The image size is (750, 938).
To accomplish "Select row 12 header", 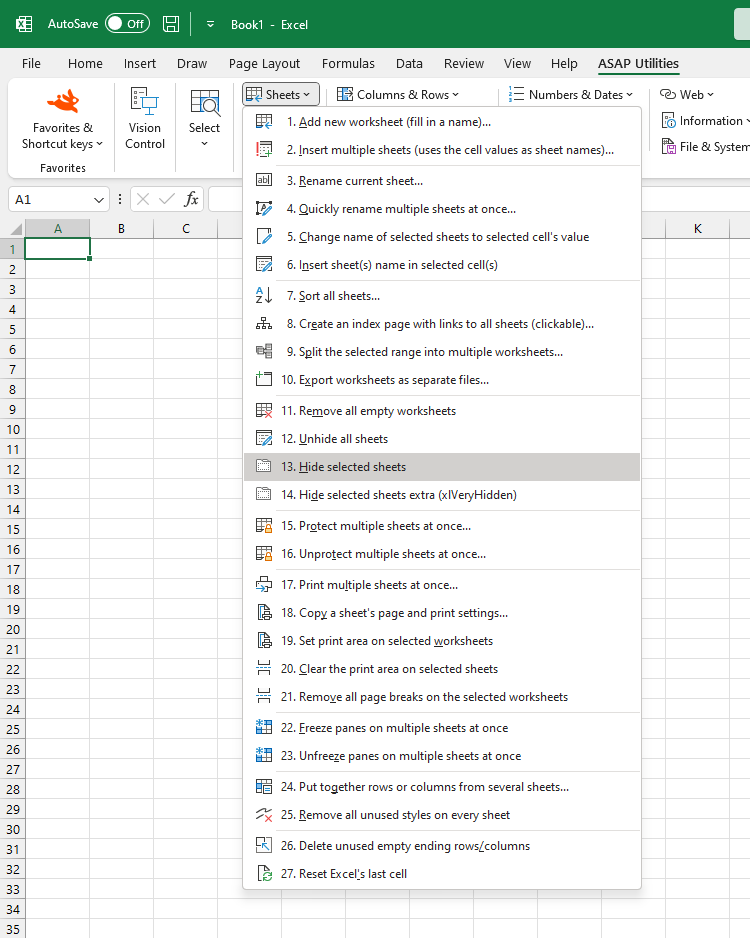I will [x=13, y=469].
